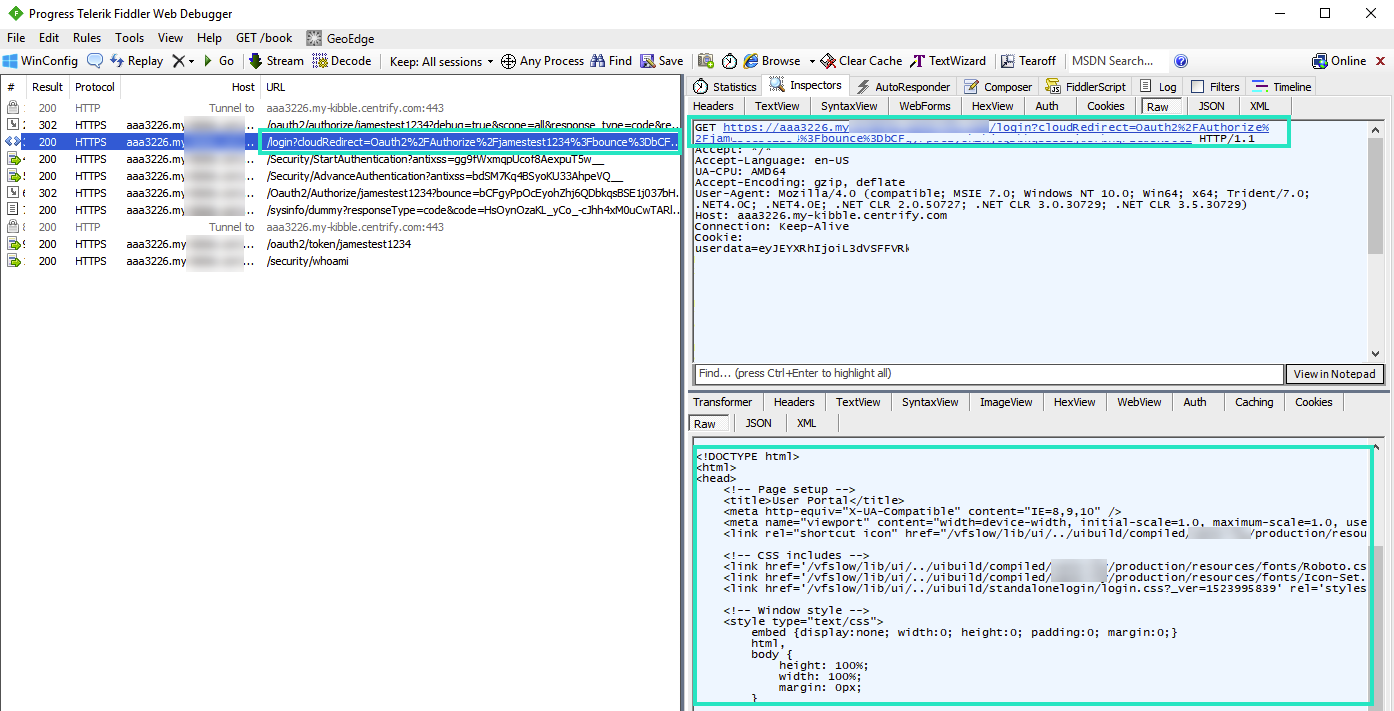Switch to the AutoResponder tab
This screenshot has width=1394, height=711.
tap(903, 87)
